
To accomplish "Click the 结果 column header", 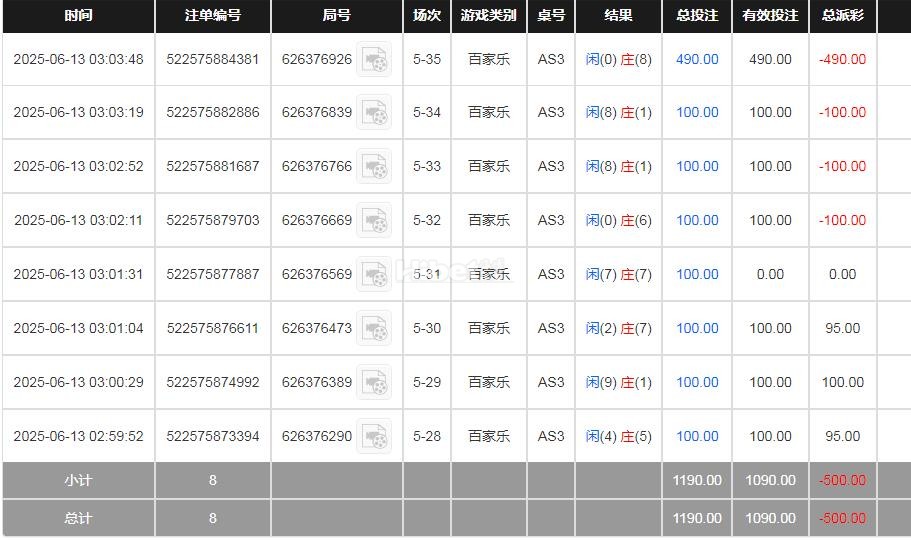I will point(618,16).
